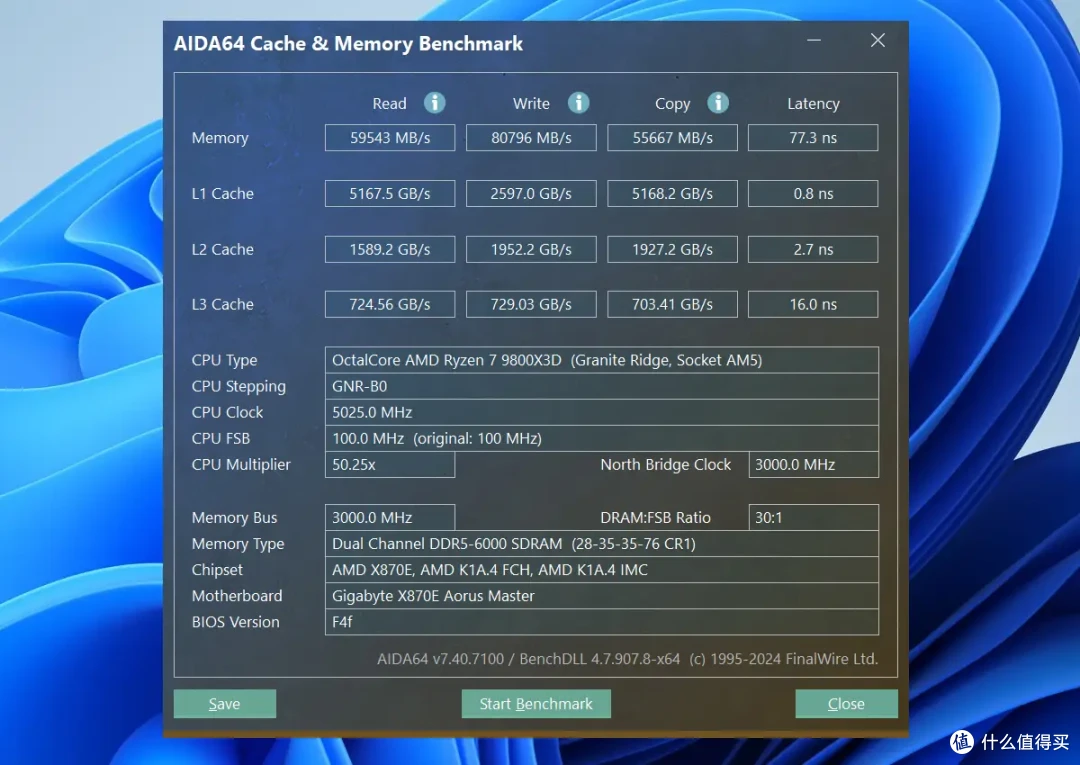Click L2 Cache Read value 1589.2 GB/s
Viewport: 1080px width, 765px height.
tap(390, 249)
